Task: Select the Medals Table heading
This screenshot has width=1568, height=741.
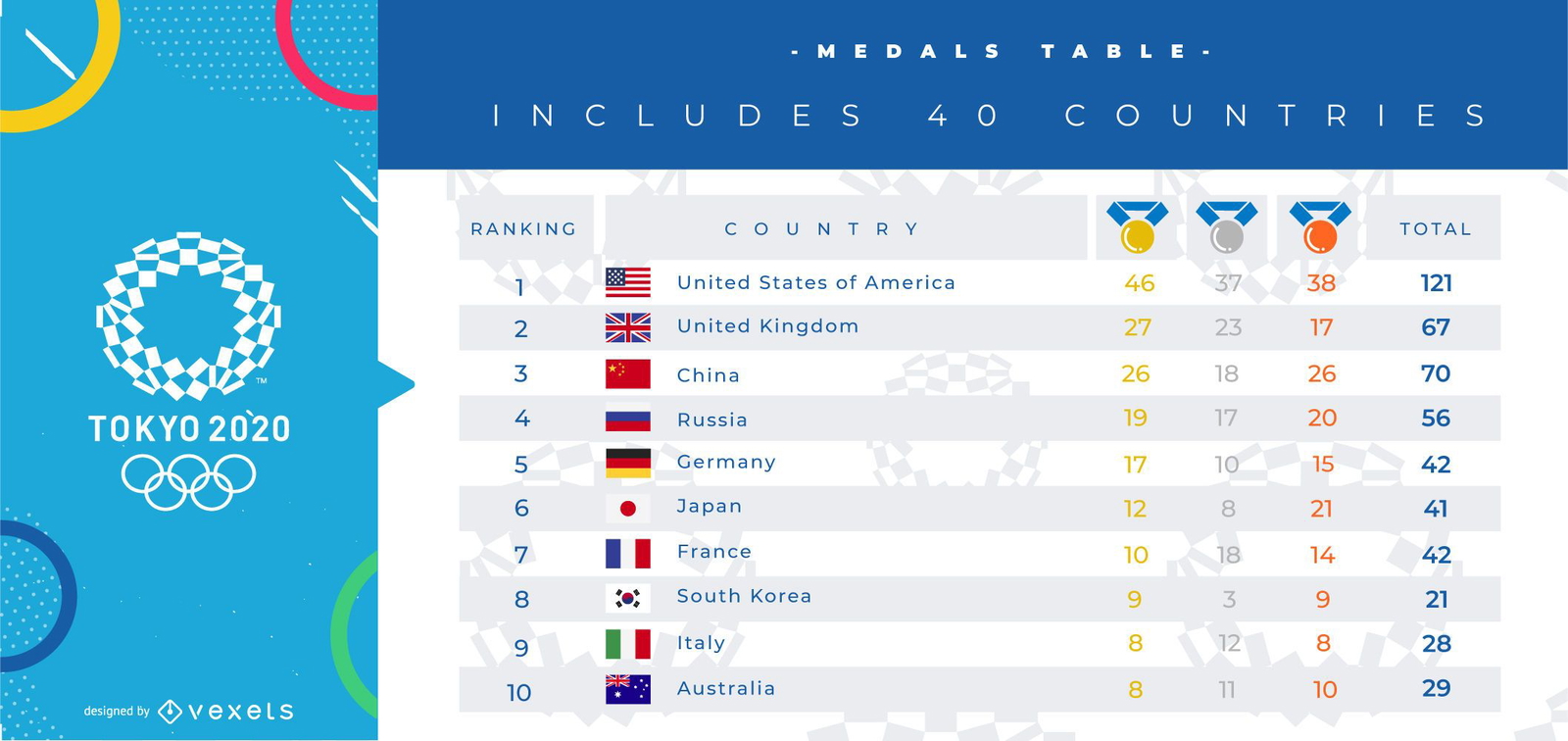Action: pyautogui.click(x=1000, y=52)
